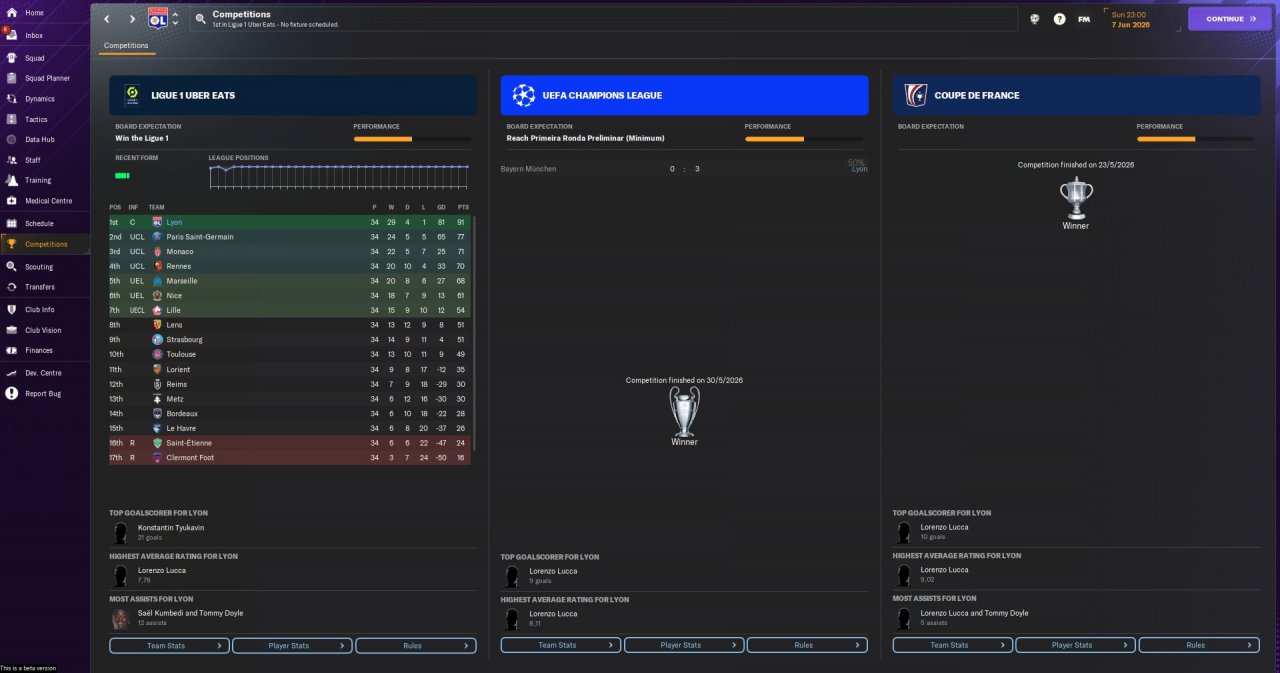Click the league positions graph
Image resolution: width=1280 pixels, height=673 pixels.
coord(339,177)
